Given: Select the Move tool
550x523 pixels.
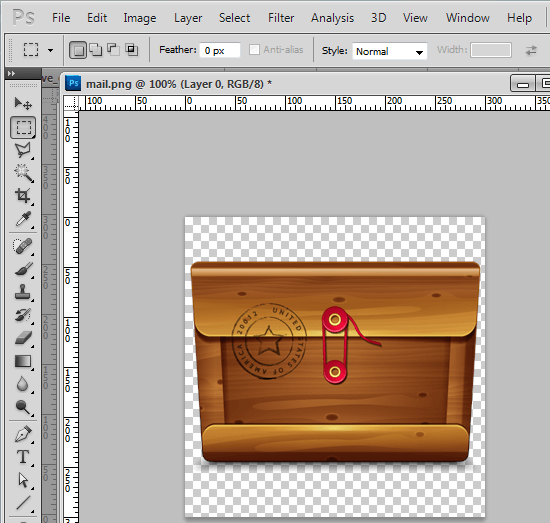Looking at the screenshot, I should [x=23, y=104].
